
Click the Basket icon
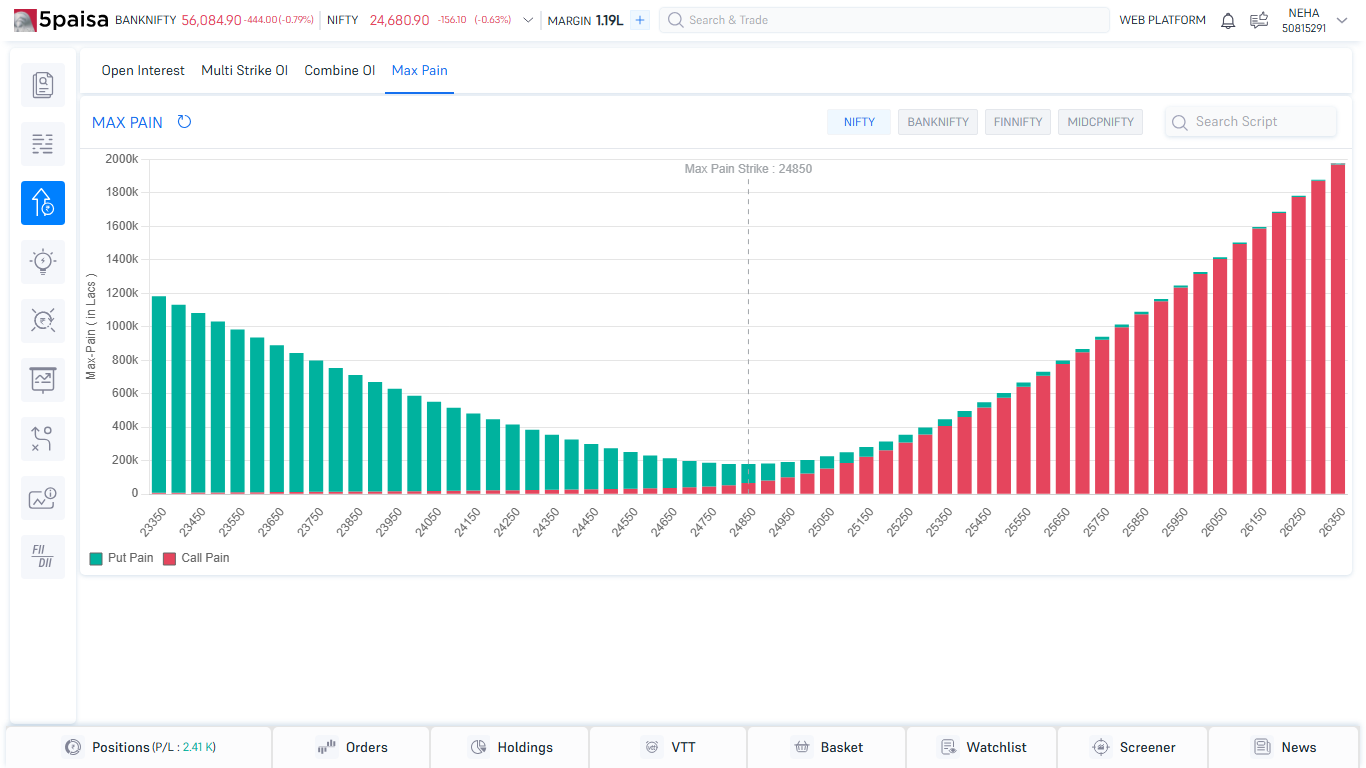801,747
